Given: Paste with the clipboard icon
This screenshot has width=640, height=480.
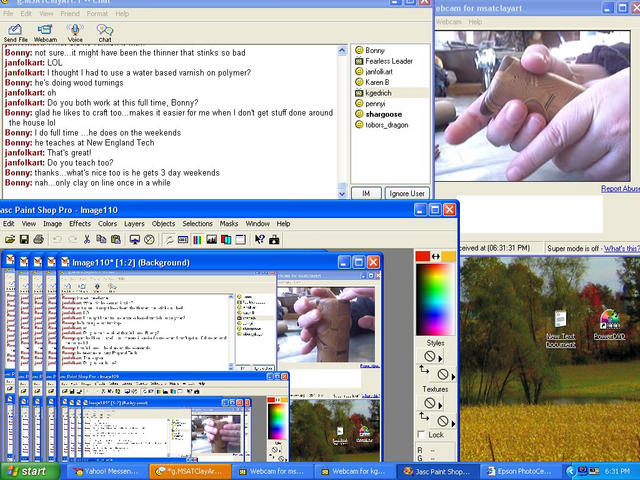Looking at the screenshot, I should coord(116,240).
